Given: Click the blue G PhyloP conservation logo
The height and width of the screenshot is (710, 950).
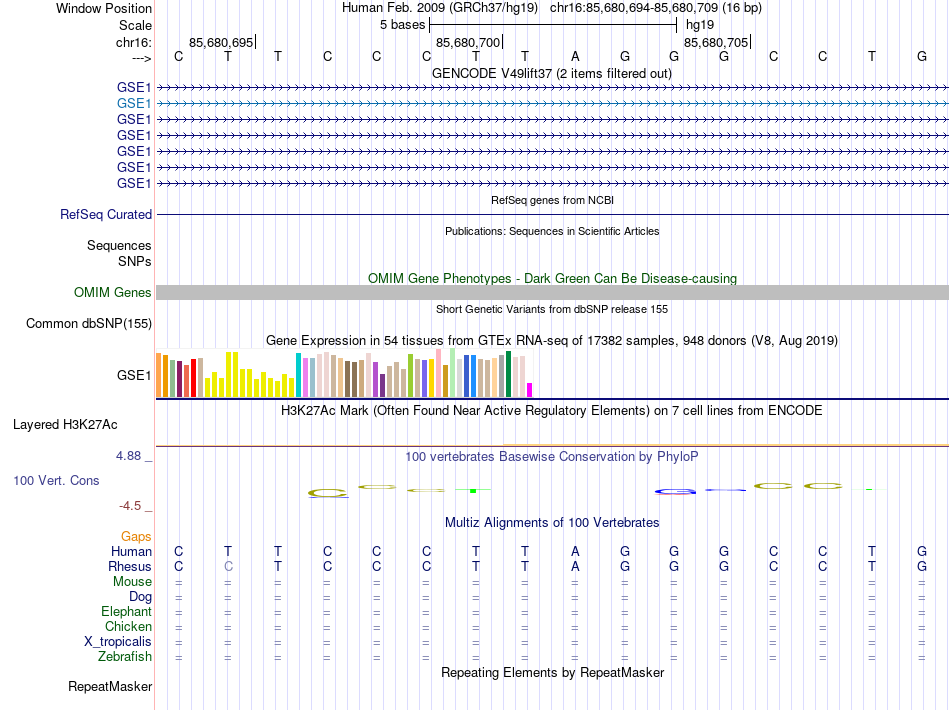Looking at the screenshot, I should (675, 491).
